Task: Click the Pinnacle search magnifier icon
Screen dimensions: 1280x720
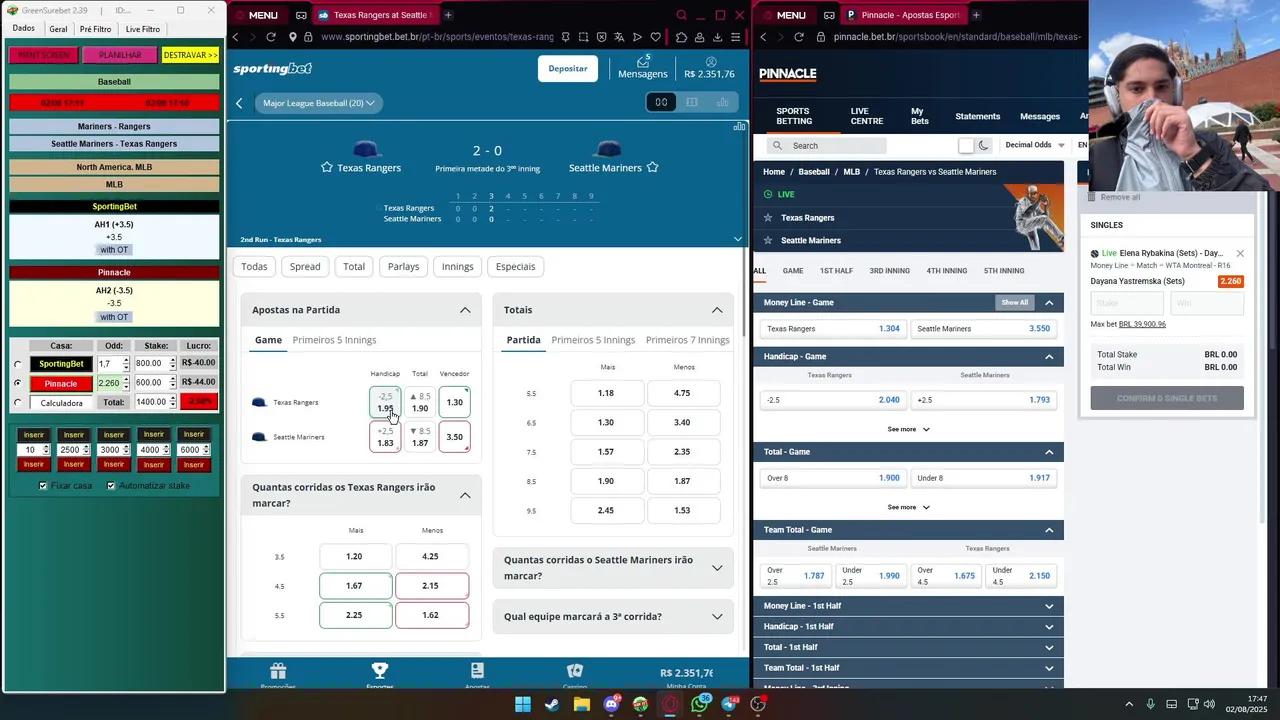Action: (x=777, y=146)
